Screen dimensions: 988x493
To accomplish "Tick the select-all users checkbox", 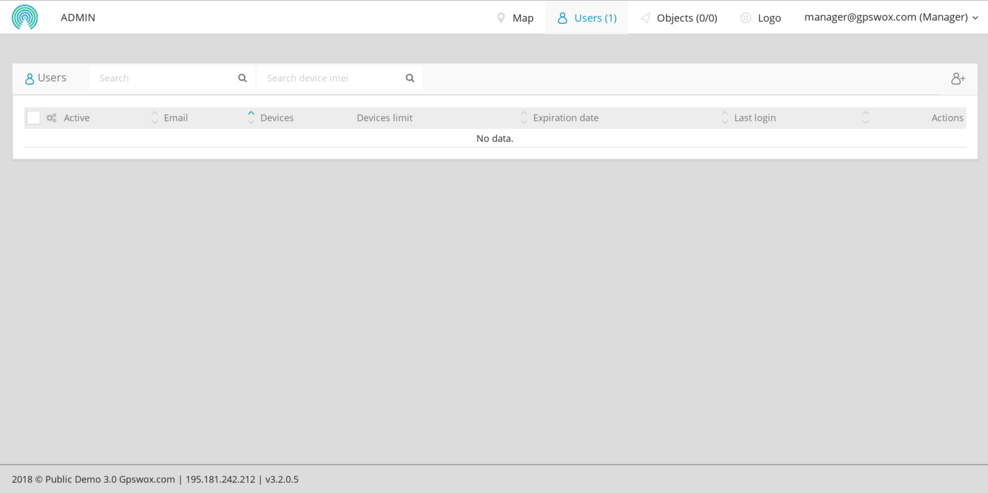I will coord(33,117).
